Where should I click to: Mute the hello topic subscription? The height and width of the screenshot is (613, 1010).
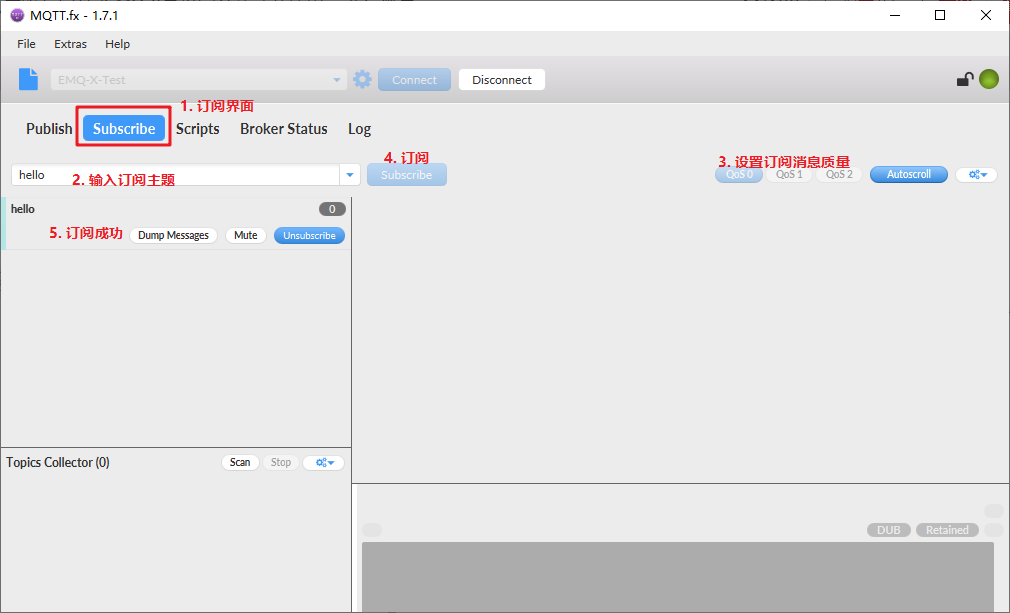(x=245, y=236)
